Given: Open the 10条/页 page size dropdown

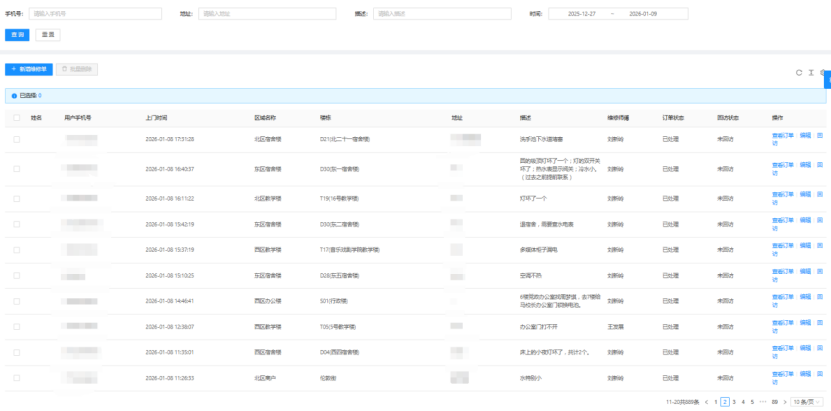Looking at the screenshot, I should click(x=808, y=401).
